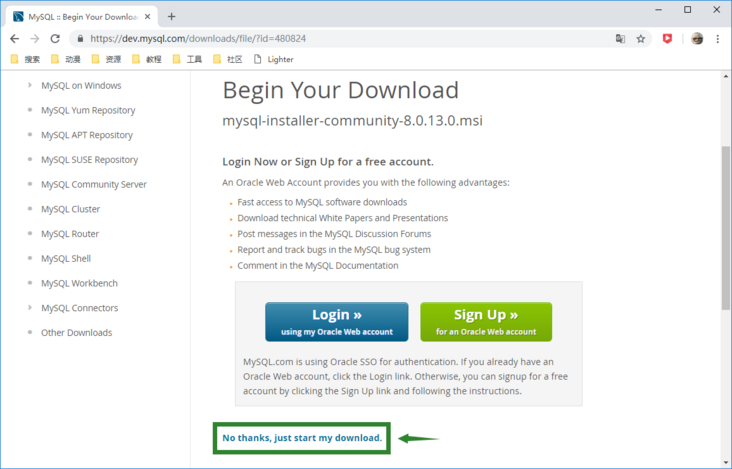732x469 pixels.
Task: Open the 教程 bookmarks folder
Action: coord(147,59)
